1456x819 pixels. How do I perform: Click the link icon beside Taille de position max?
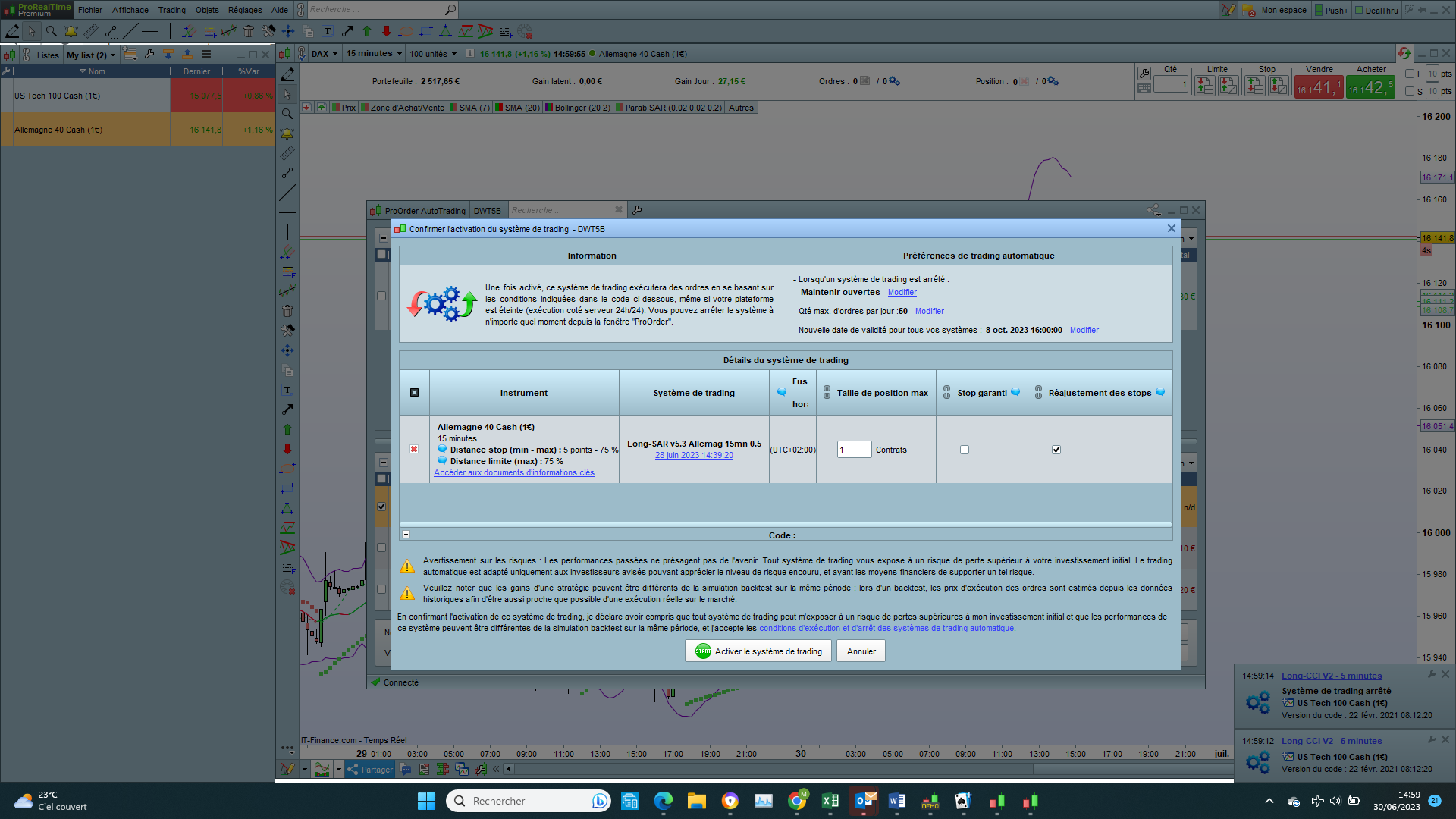tap(827, 393)
